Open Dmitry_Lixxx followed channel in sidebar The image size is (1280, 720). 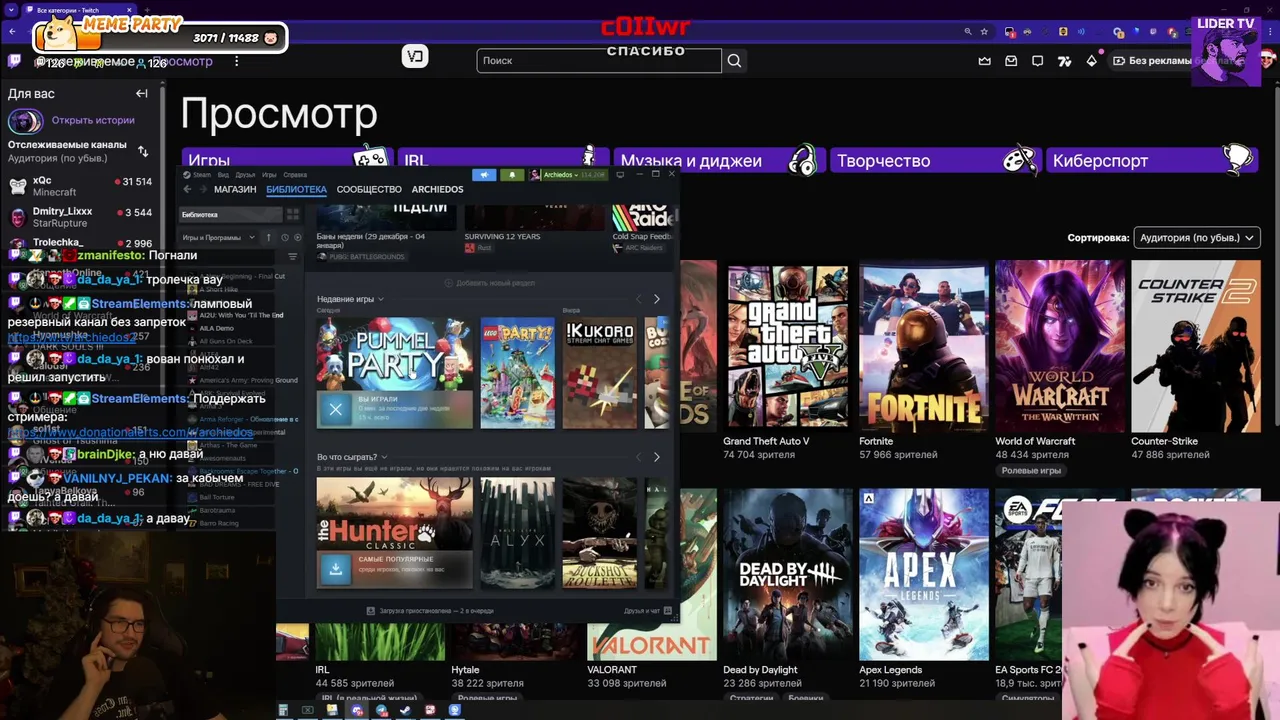pyautogui.click(x=80, y=217)
